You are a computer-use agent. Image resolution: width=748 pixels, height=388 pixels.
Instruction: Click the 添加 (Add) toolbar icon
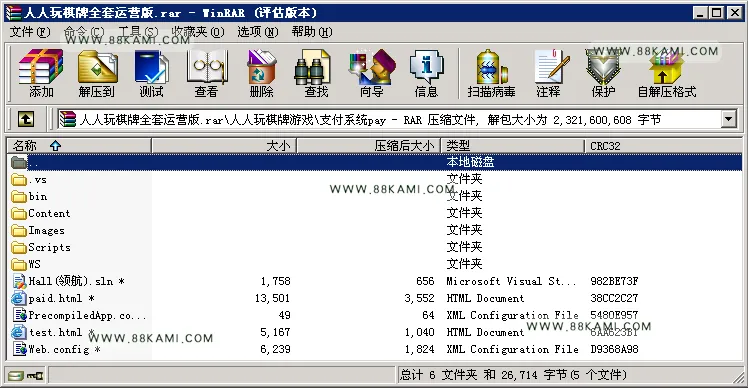[x=41, y=73]
